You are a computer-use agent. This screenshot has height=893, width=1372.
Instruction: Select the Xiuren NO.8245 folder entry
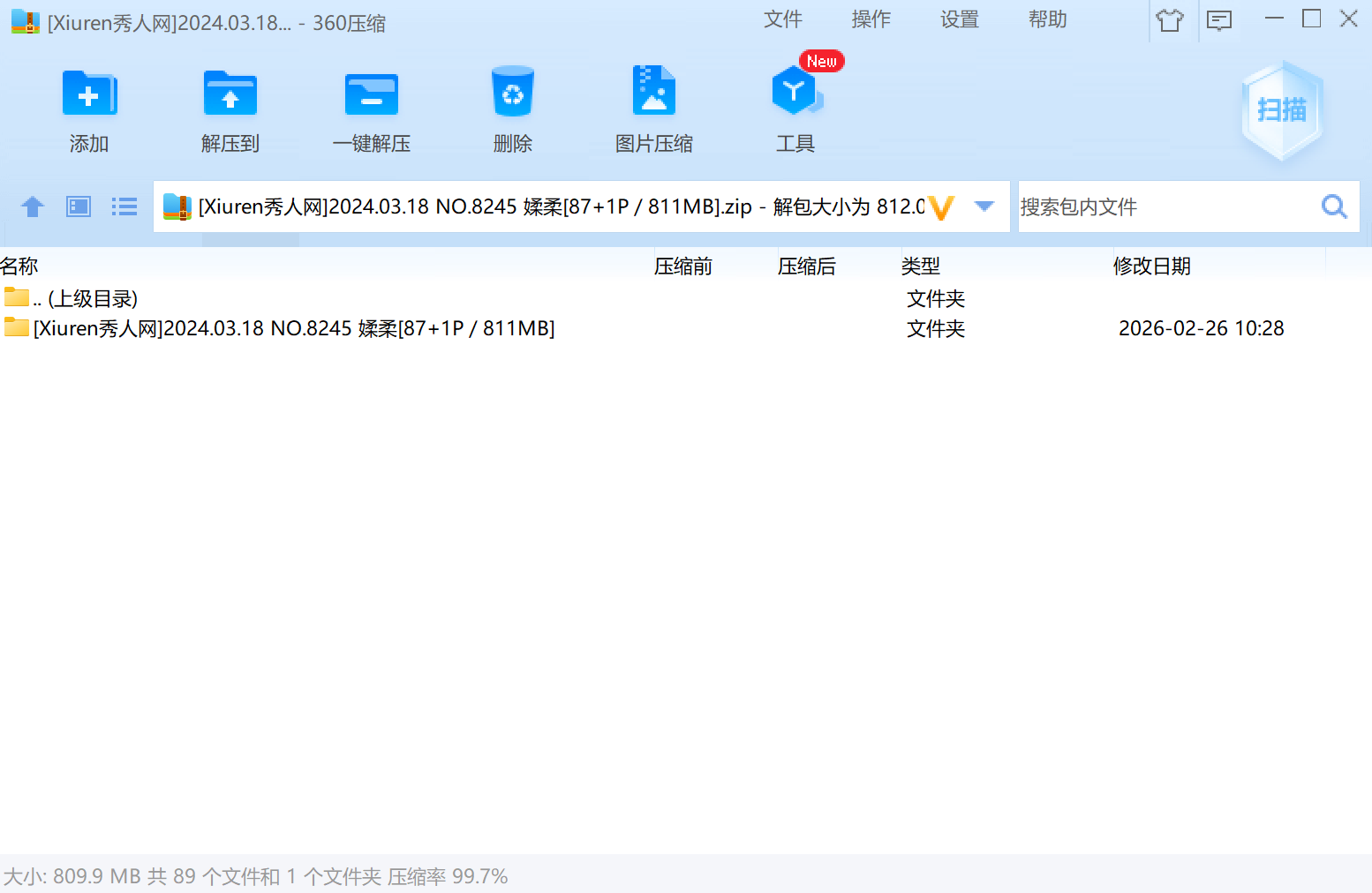tap(293, 328)
